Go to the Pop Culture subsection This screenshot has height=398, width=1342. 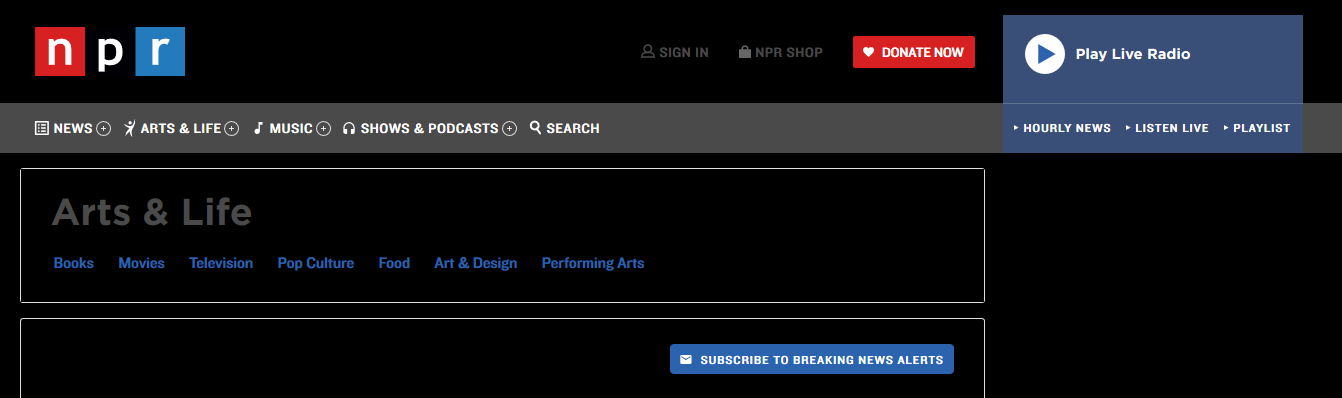point(316,263)
